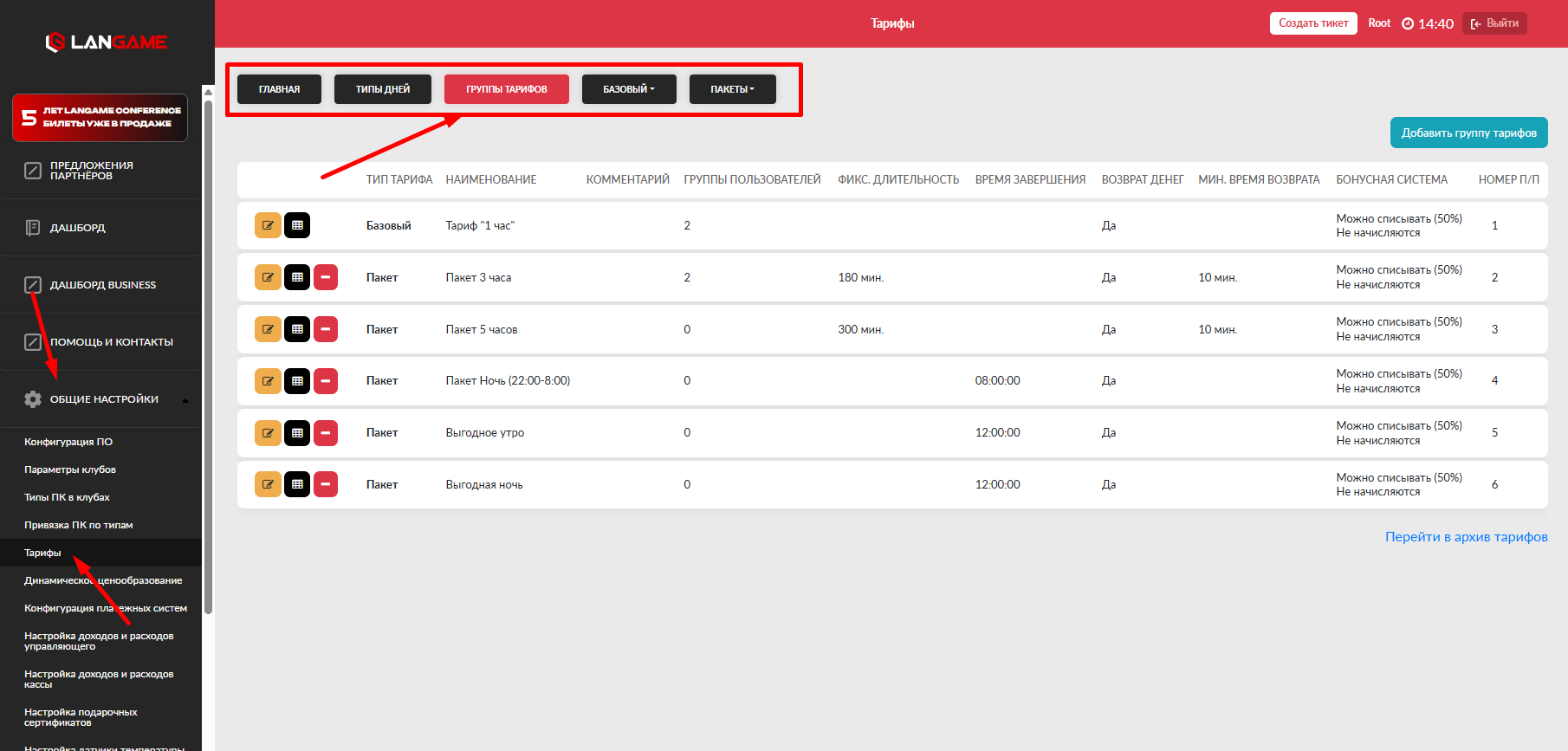
Task: Click the 08:00:00 end time cell
Action: pos(998,380)
